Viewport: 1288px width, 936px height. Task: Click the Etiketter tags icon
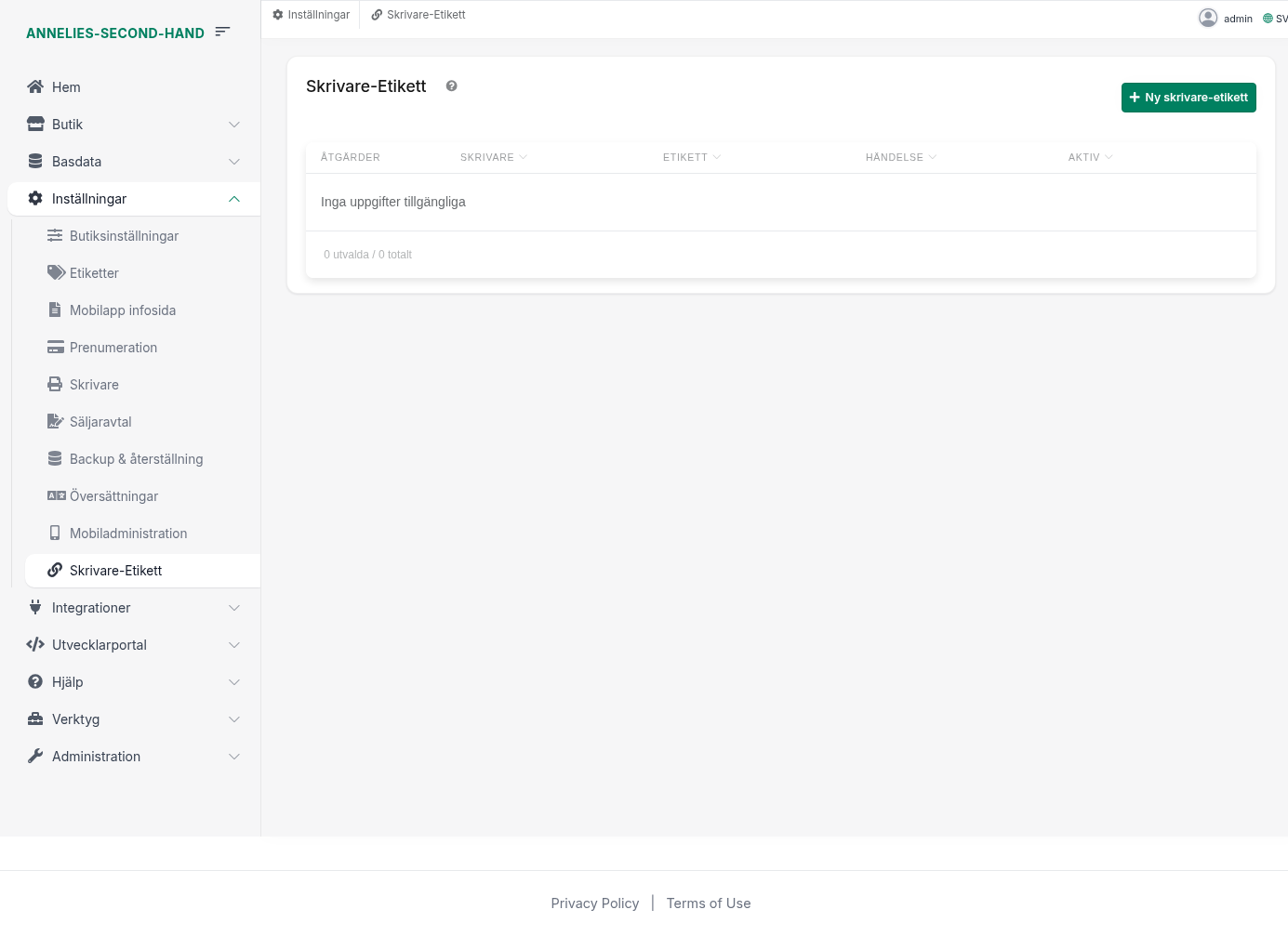coord(56,273)
